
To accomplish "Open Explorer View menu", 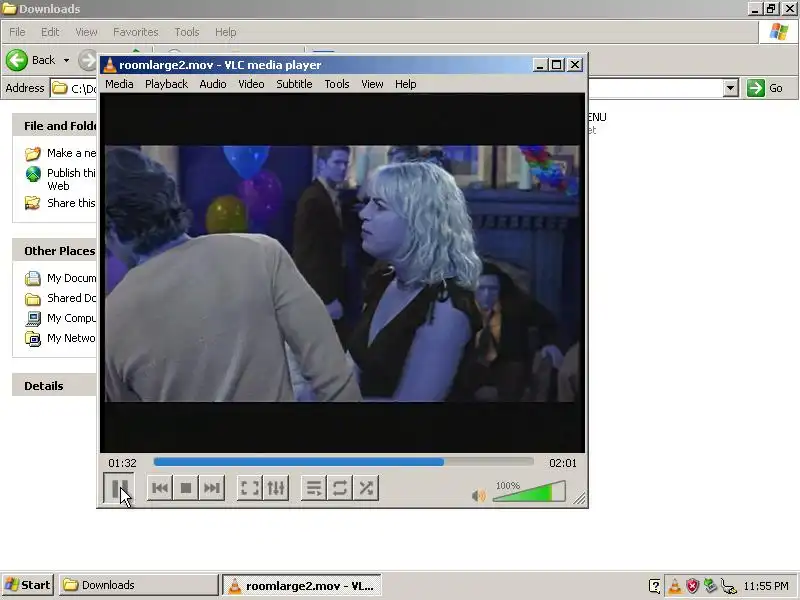I will click(x=86, y=32).
